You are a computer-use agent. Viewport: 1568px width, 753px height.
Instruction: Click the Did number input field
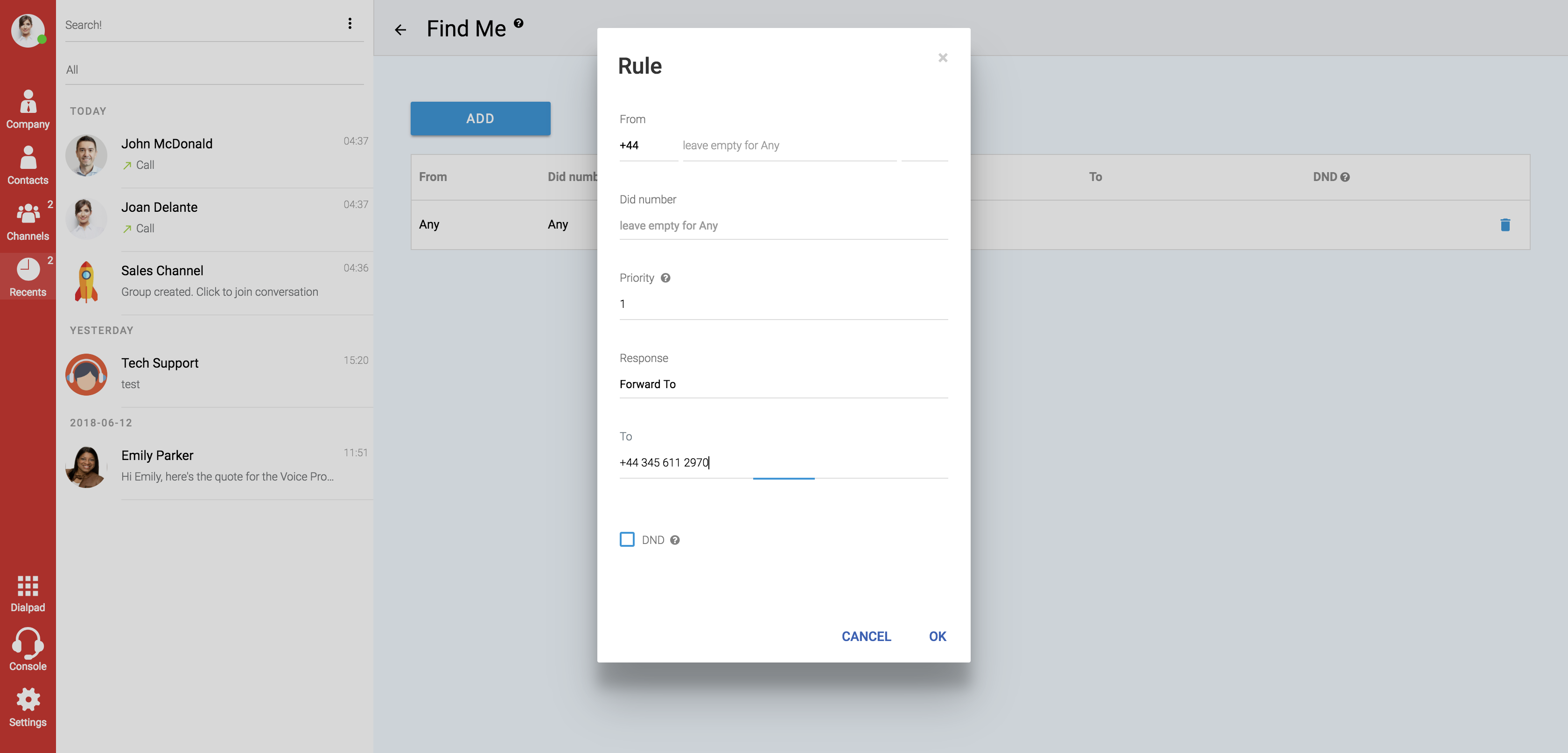pyautogui.click(x=783, y=226)
